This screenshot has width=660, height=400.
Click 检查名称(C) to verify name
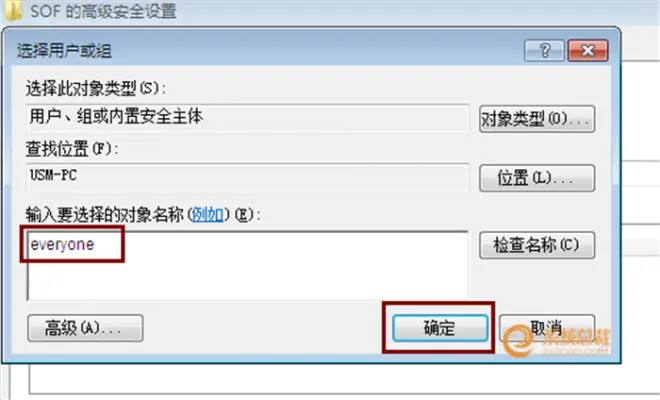pos(537,245)
